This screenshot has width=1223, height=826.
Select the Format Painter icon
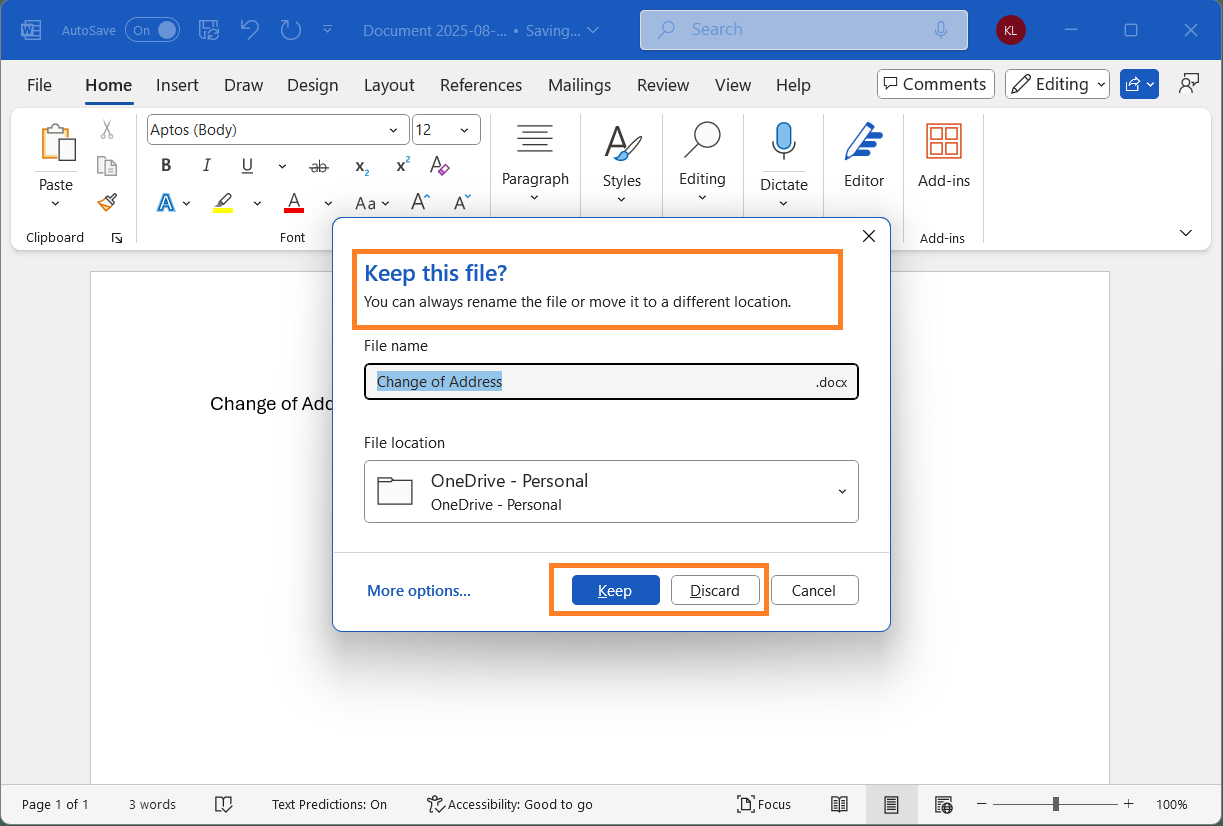pos(107,202)
